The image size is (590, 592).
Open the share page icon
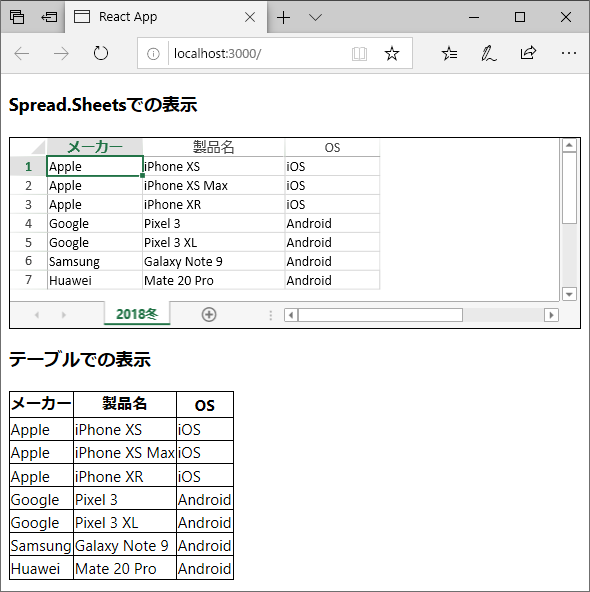click(528, 52)
